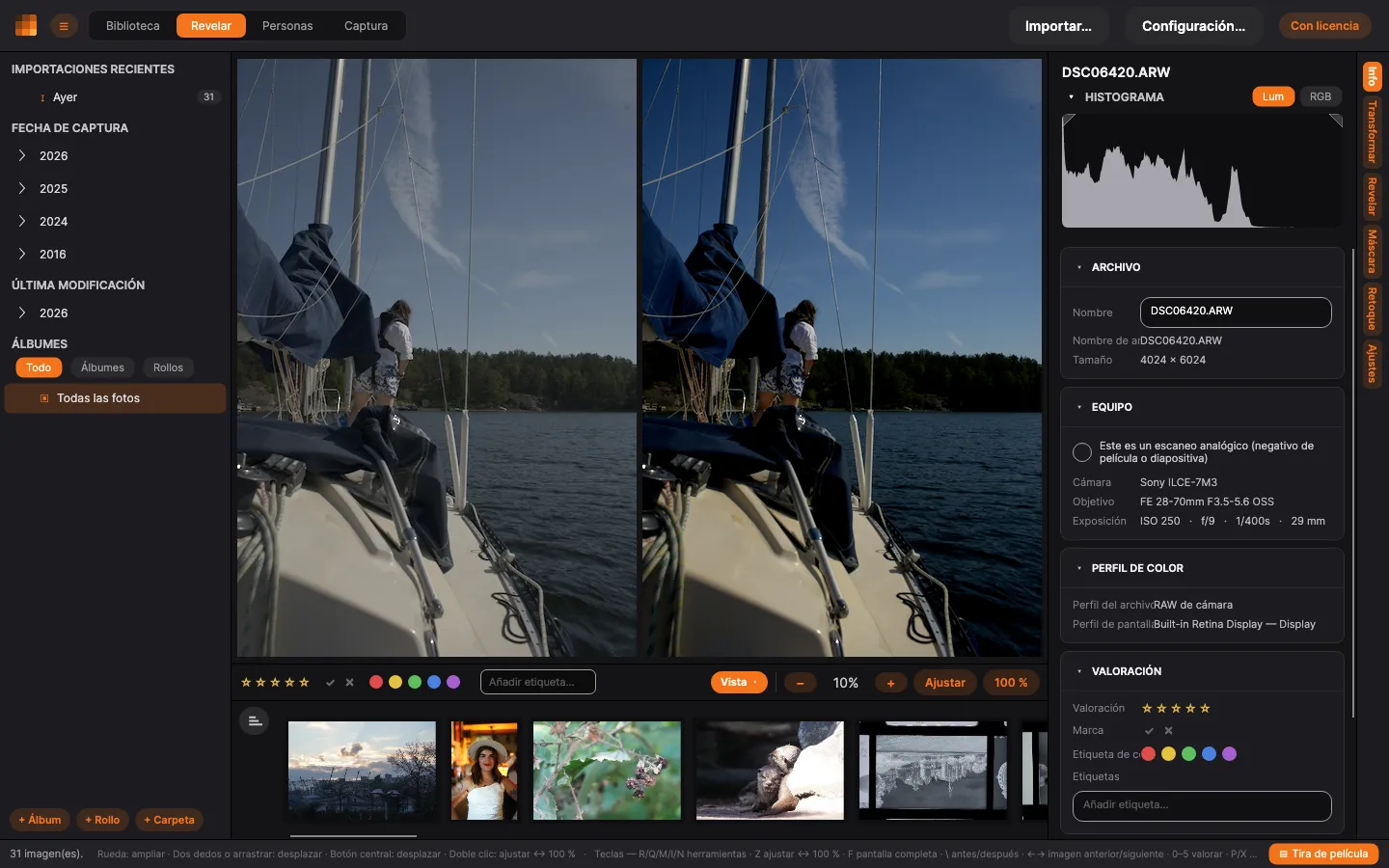Click the Añadir etiqueta field below photo
Screen dimensions: 1389x868
pos(538,682)
